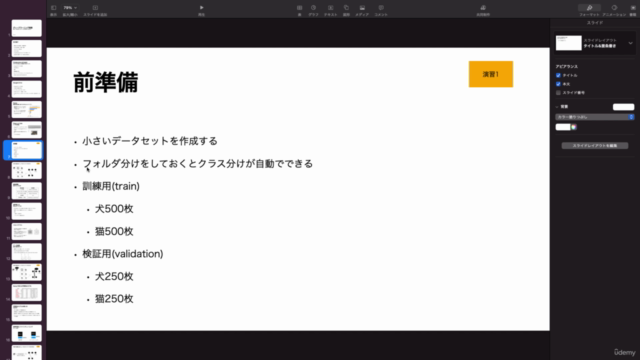Click the bullet 検証用(validation)
Screen dimensions: 640x360
pyautogui.click(x=123, y=254)
